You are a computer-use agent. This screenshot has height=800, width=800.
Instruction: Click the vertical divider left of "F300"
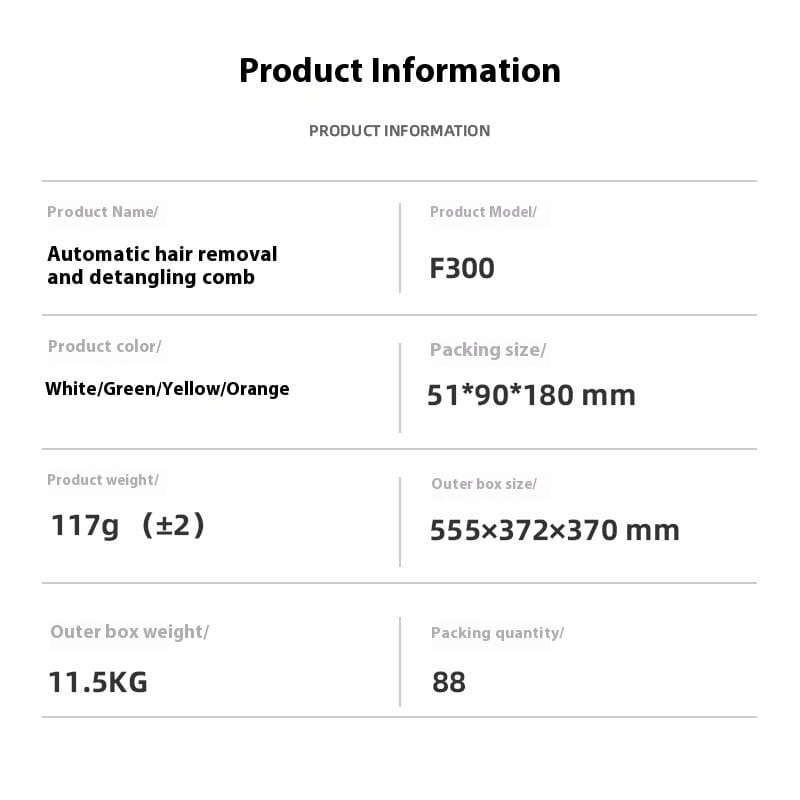coord(400,248)
